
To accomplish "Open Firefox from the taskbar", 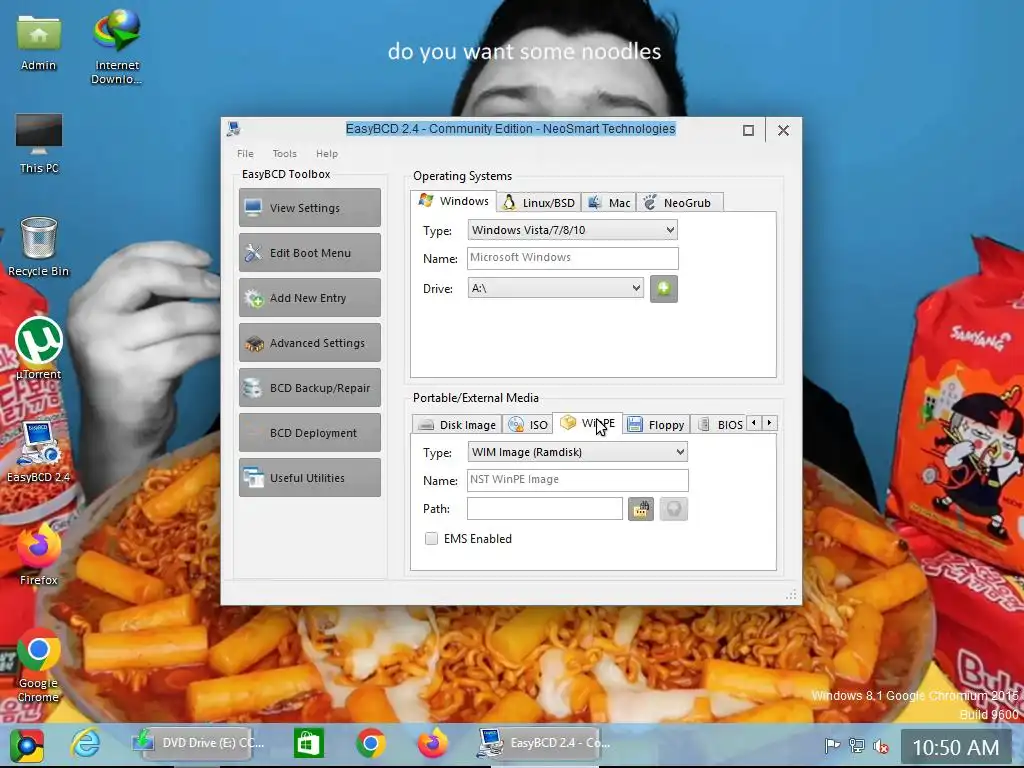I will (432, 744).
